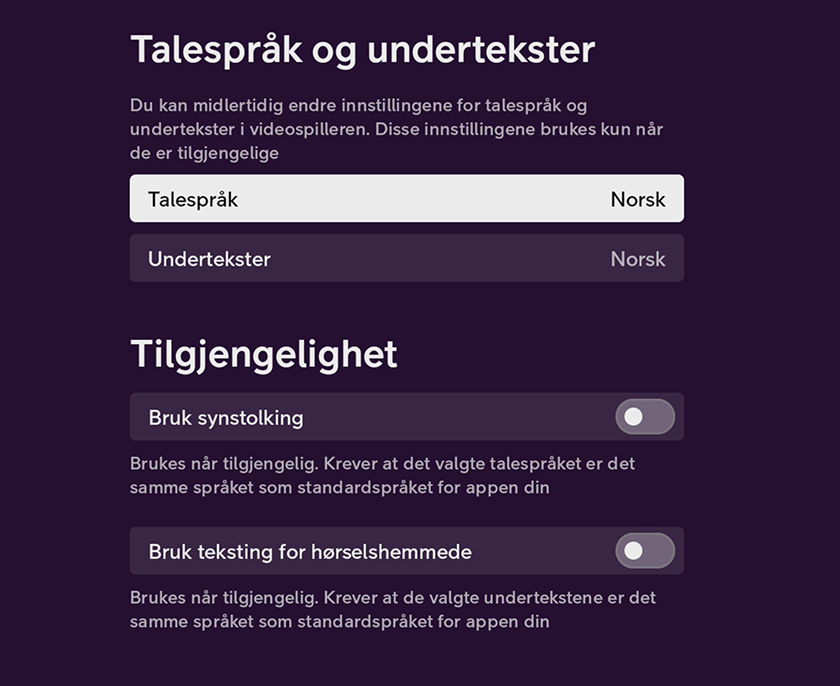Click the Bruk synstolking label text
Image resolution: width=840 pixels, height=686 pixels.
point(226,418)
